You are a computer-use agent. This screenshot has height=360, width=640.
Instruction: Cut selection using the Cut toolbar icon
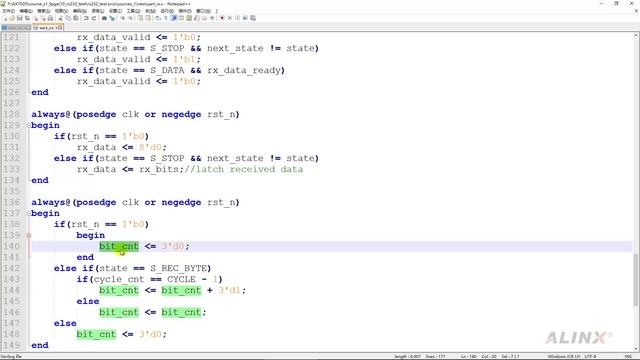(60, 18)
